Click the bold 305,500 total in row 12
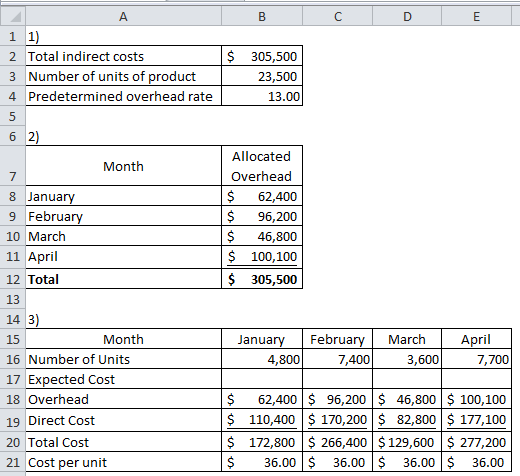 pos(262,279)
